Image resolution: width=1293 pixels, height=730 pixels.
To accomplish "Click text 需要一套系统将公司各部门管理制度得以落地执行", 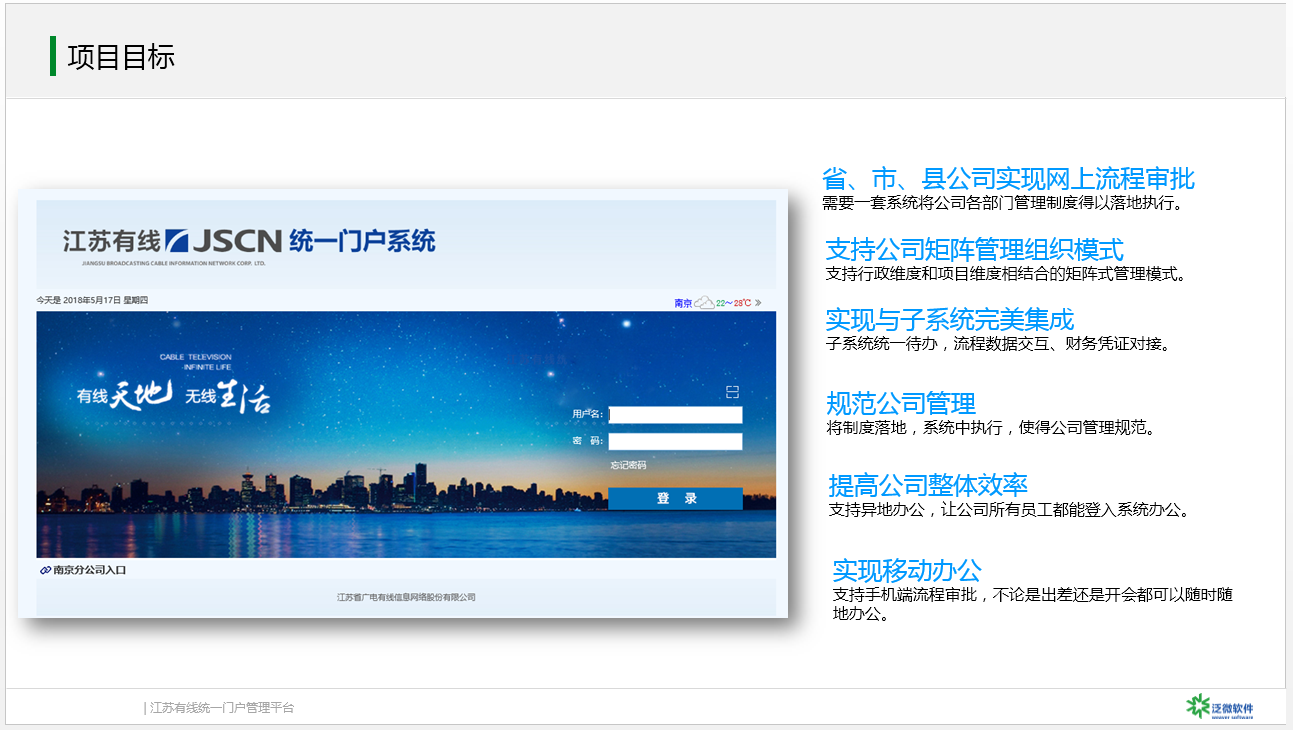I will (x=1003, y=203).
